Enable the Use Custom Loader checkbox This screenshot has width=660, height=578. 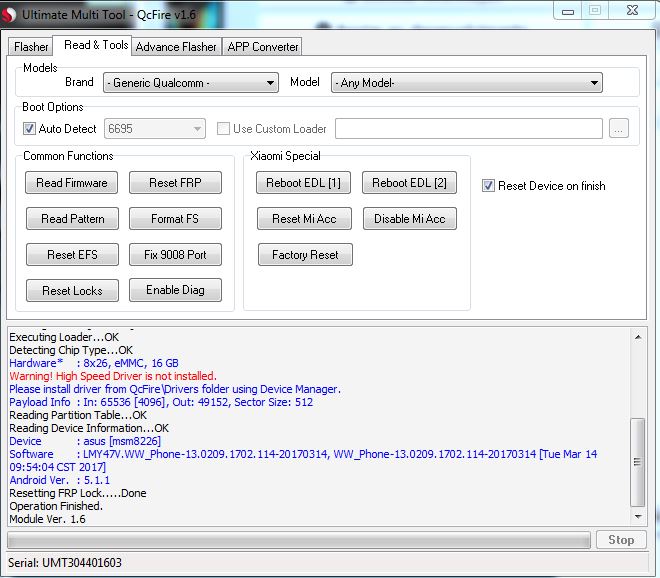coord(223,128)
